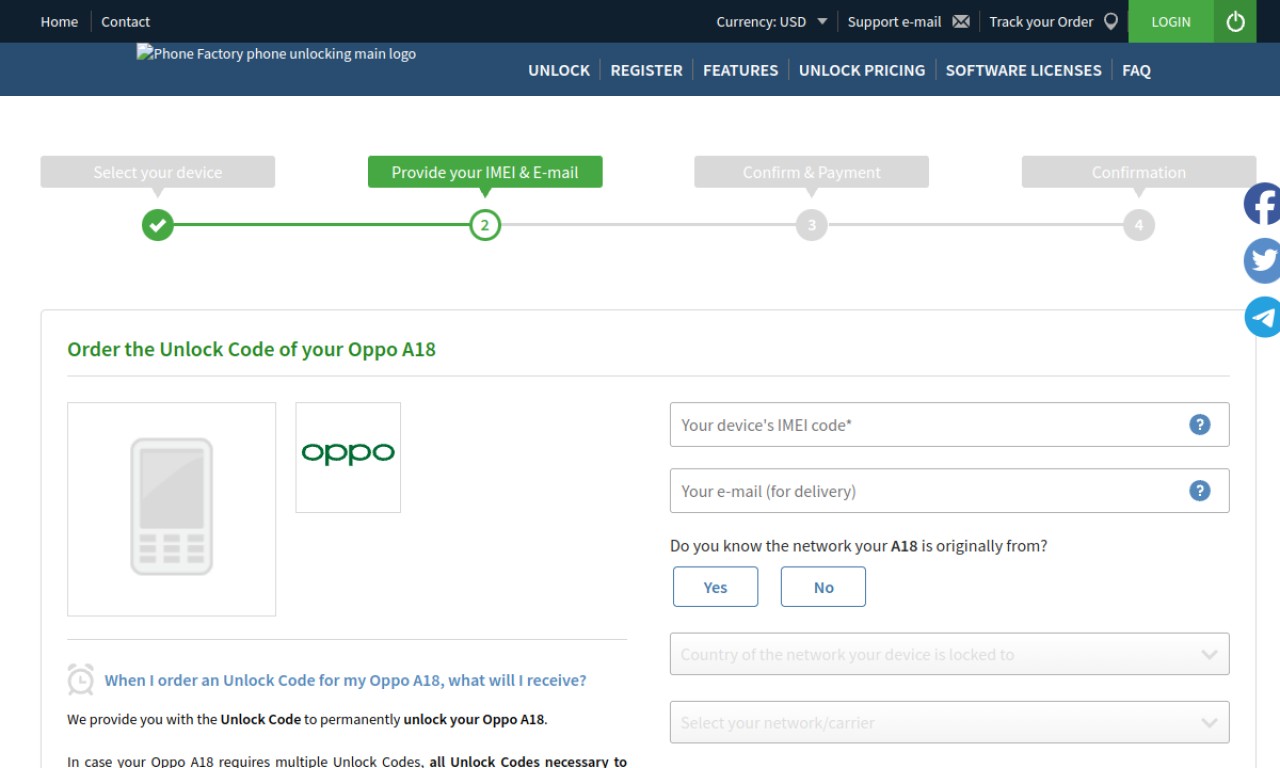1280x768 pixels.
Task: Open the Facebook share icon
Action: 1262,204
